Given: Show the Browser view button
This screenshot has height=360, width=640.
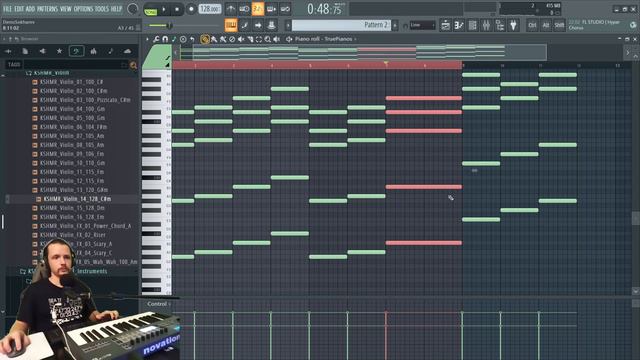Looking at the screenshot, I should pyautogui.click(x=500, y=25).
